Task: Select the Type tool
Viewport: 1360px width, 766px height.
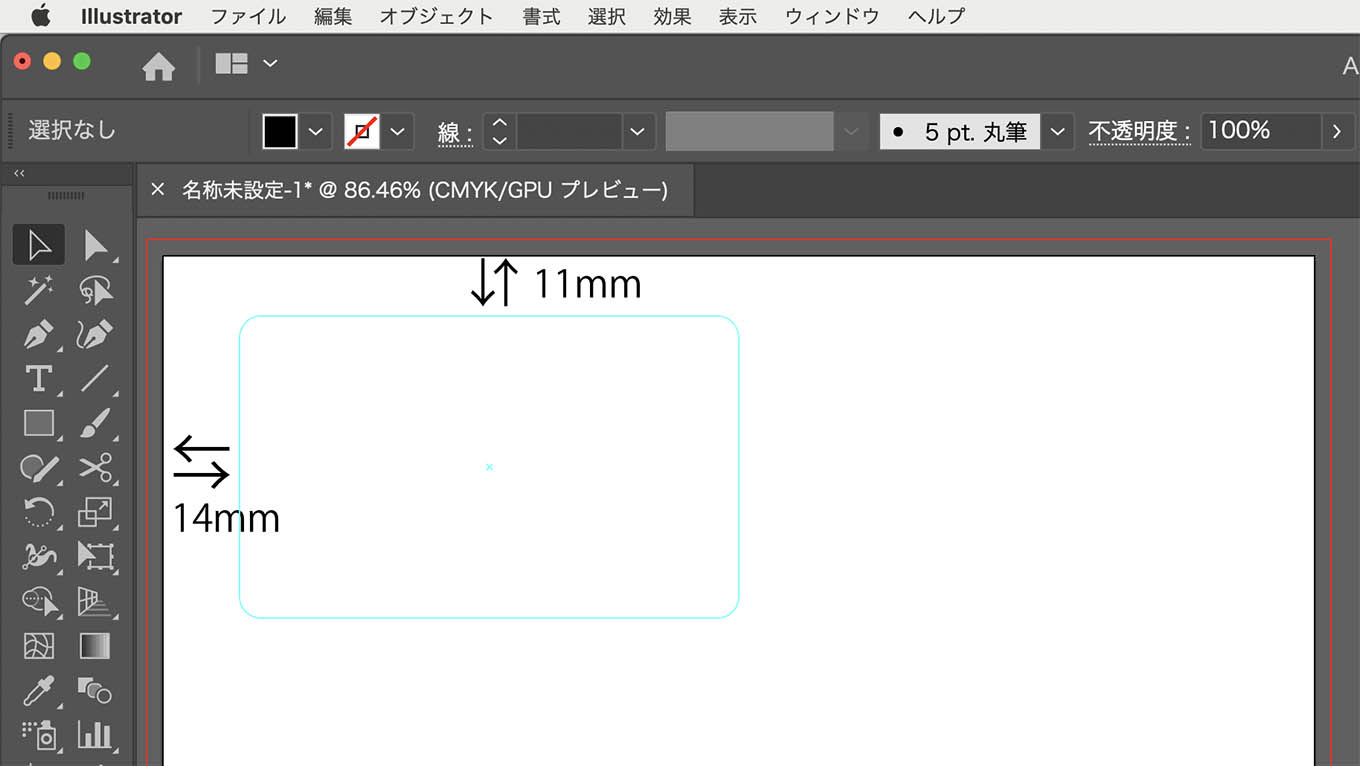Action: click(x=39, y=378)
